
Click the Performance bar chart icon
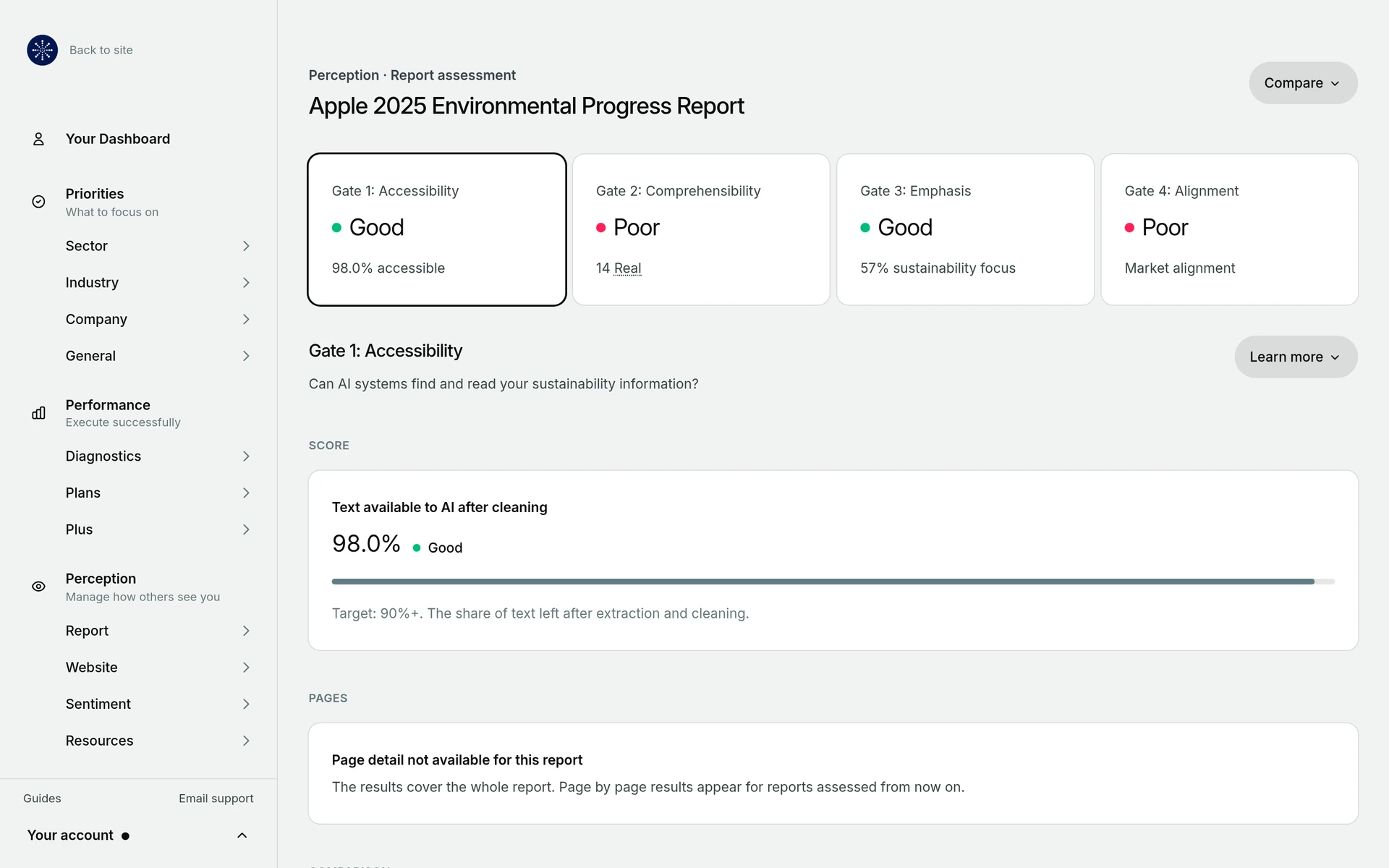point(38,413)
